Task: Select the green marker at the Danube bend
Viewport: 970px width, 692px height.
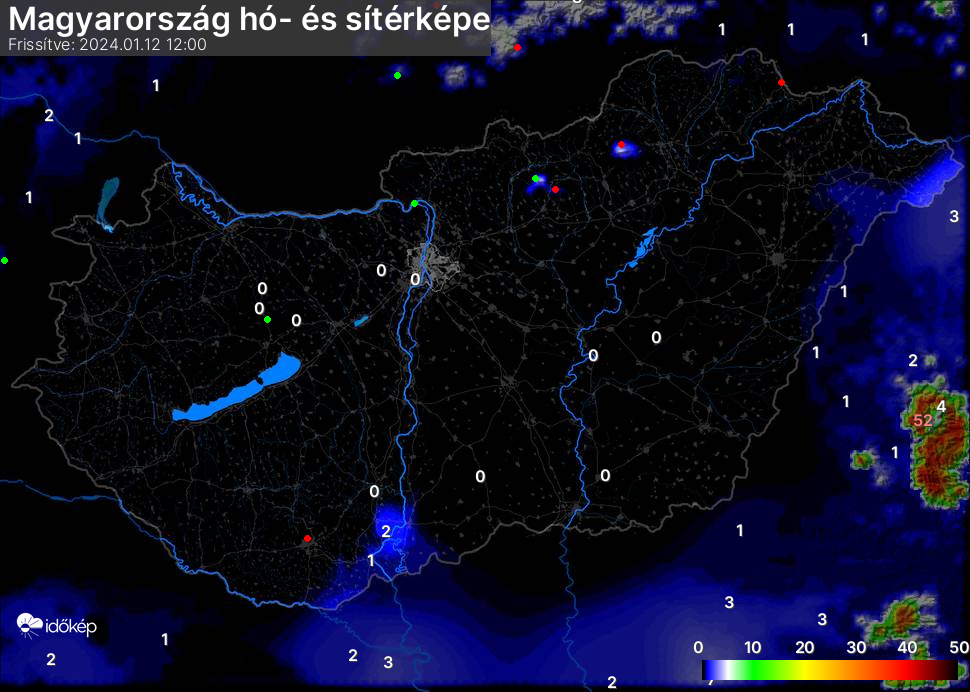Action: click(x=415, y=204)
